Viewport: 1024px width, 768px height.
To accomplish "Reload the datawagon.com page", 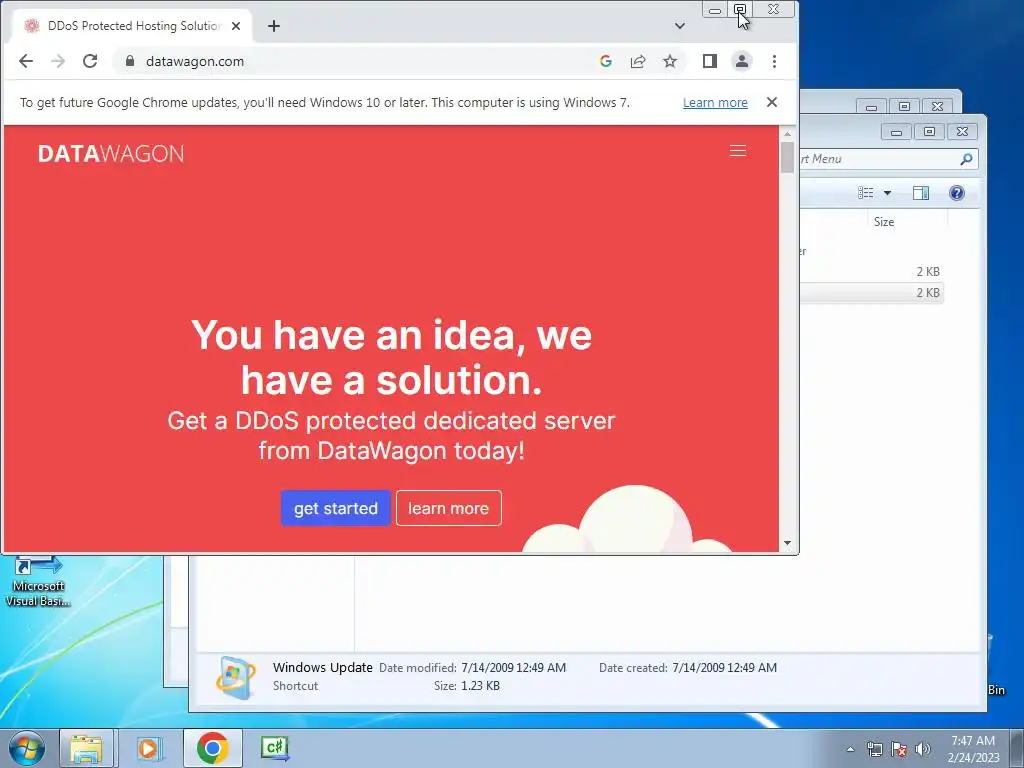I will point(90,61).
